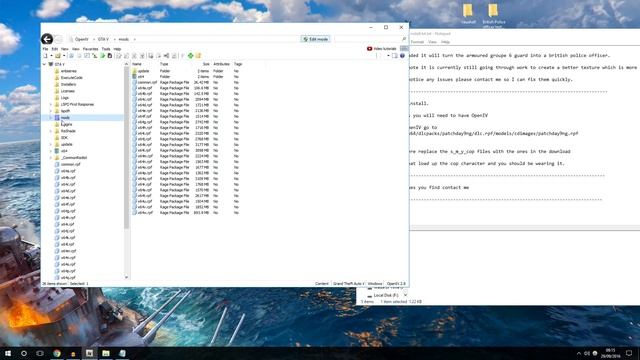
Task: Open the Windows Start button
Action: [x=8, y=353]
